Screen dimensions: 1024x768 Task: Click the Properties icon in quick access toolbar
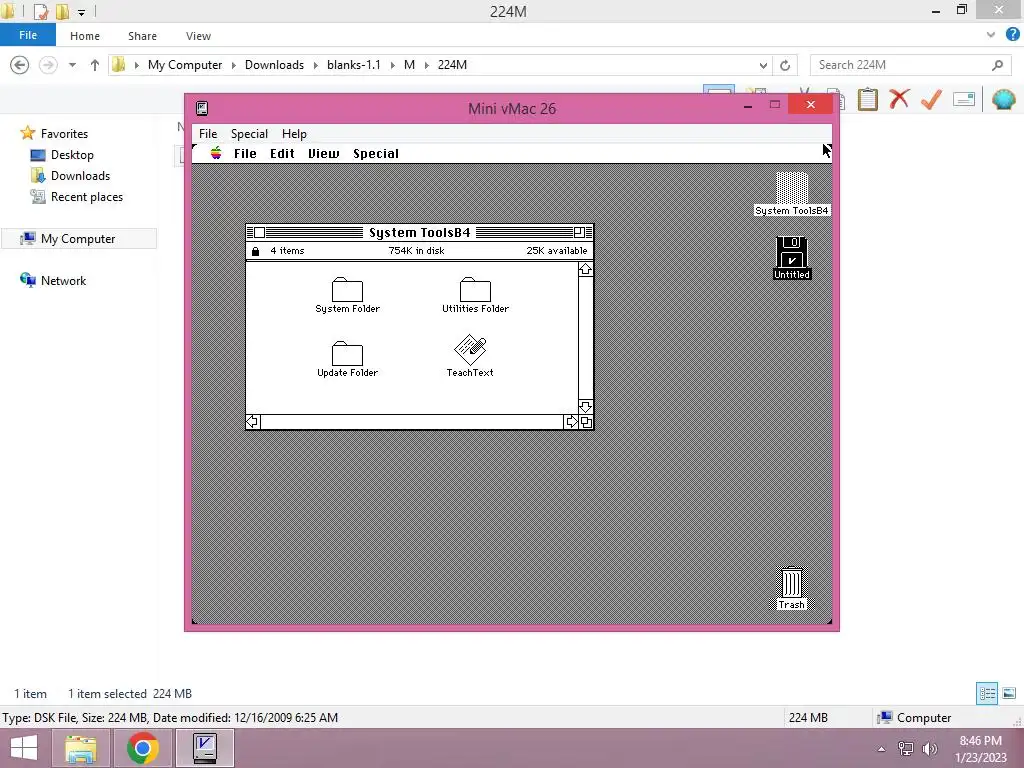point(41,11)
